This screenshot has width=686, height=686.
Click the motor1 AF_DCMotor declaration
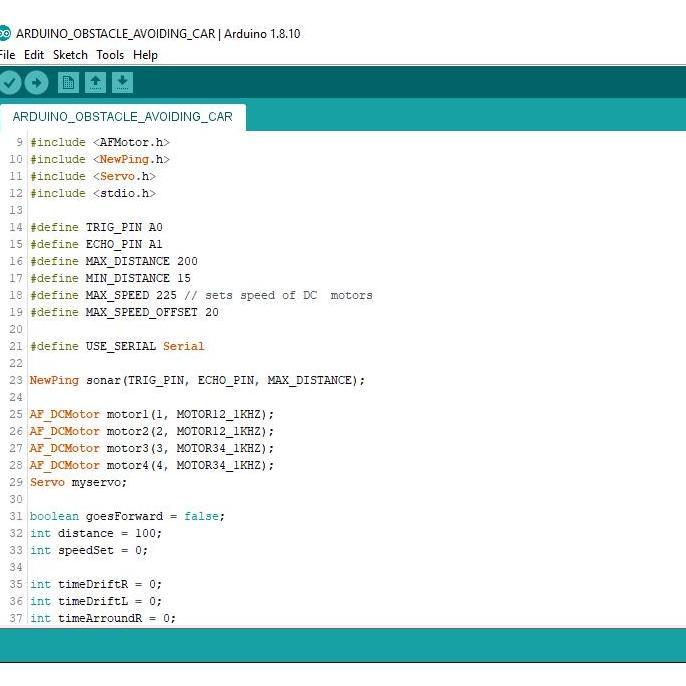click(x=152, y=415)
